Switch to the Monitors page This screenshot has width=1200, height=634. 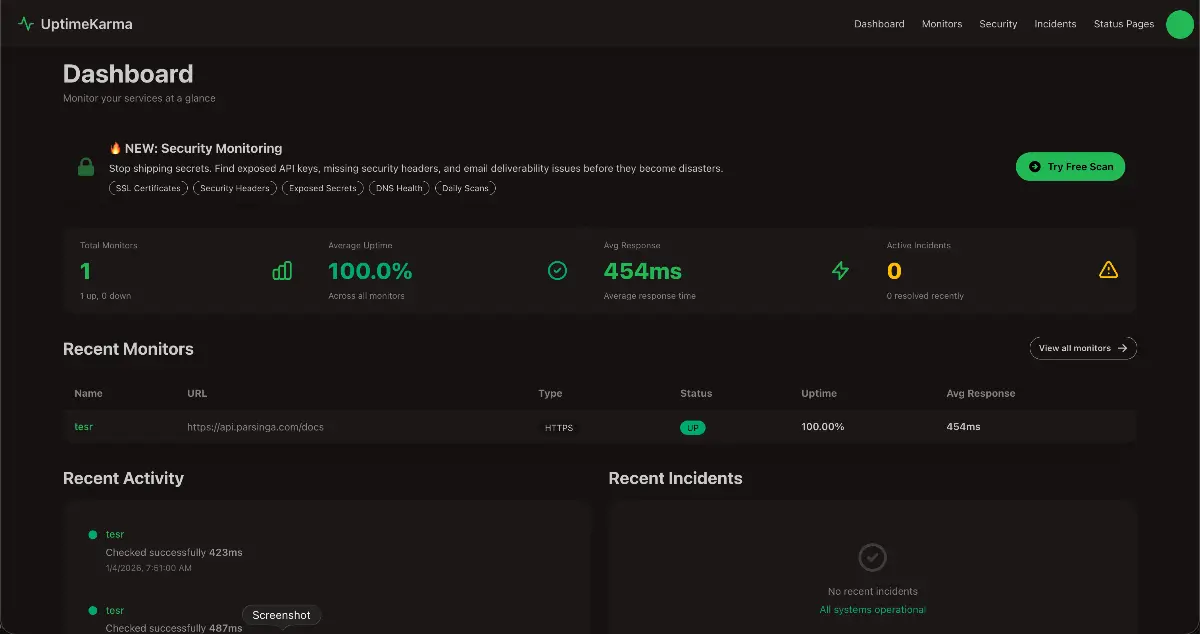coord(941,24)
